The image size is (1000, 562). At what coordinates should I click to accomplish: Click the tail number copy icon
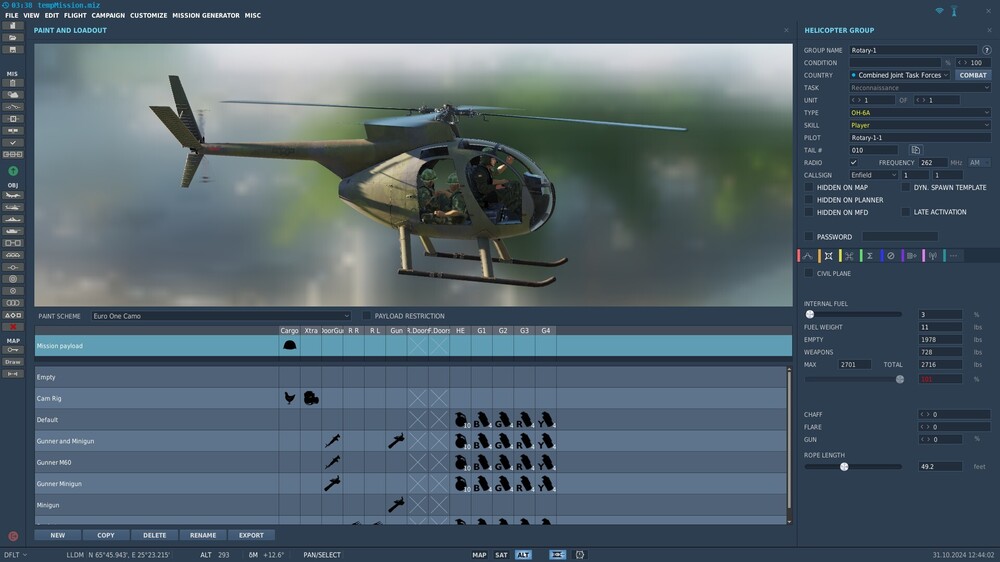(x=915, y=150)
